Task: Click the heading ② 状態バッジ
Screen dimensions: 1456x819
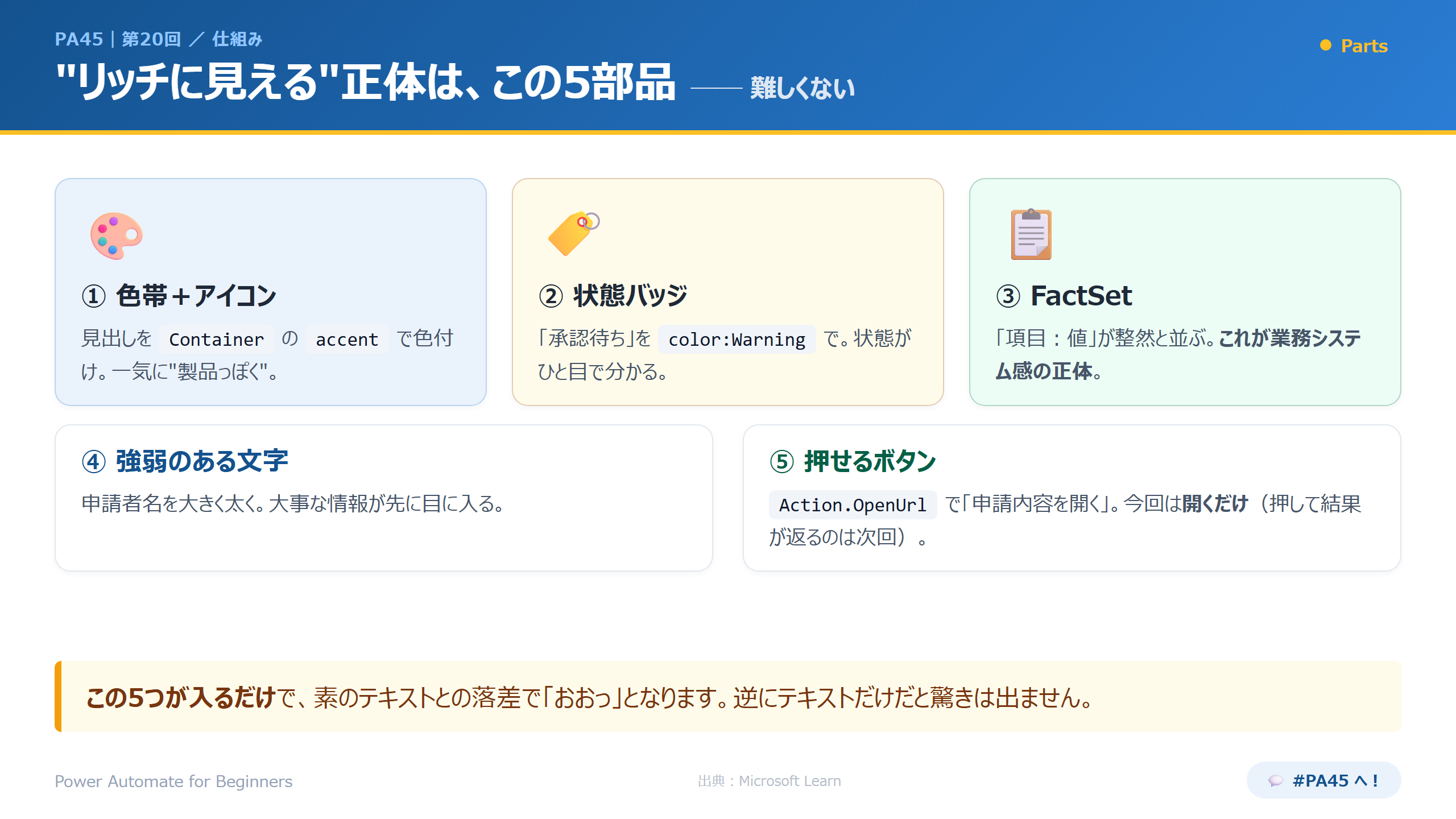Action: tap(613, 296)
